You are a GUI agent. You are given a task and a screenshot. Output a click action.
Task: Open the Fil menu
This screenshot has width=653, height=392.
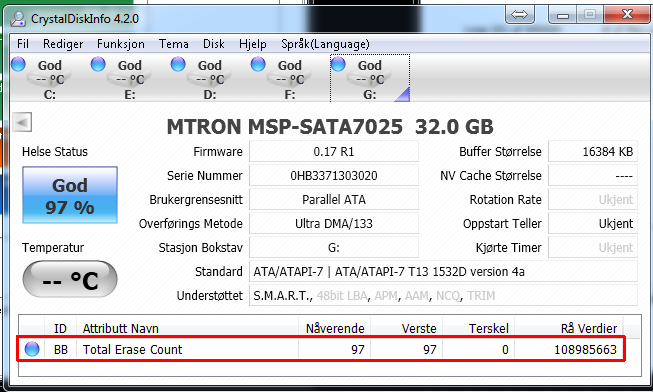point(23,44)
